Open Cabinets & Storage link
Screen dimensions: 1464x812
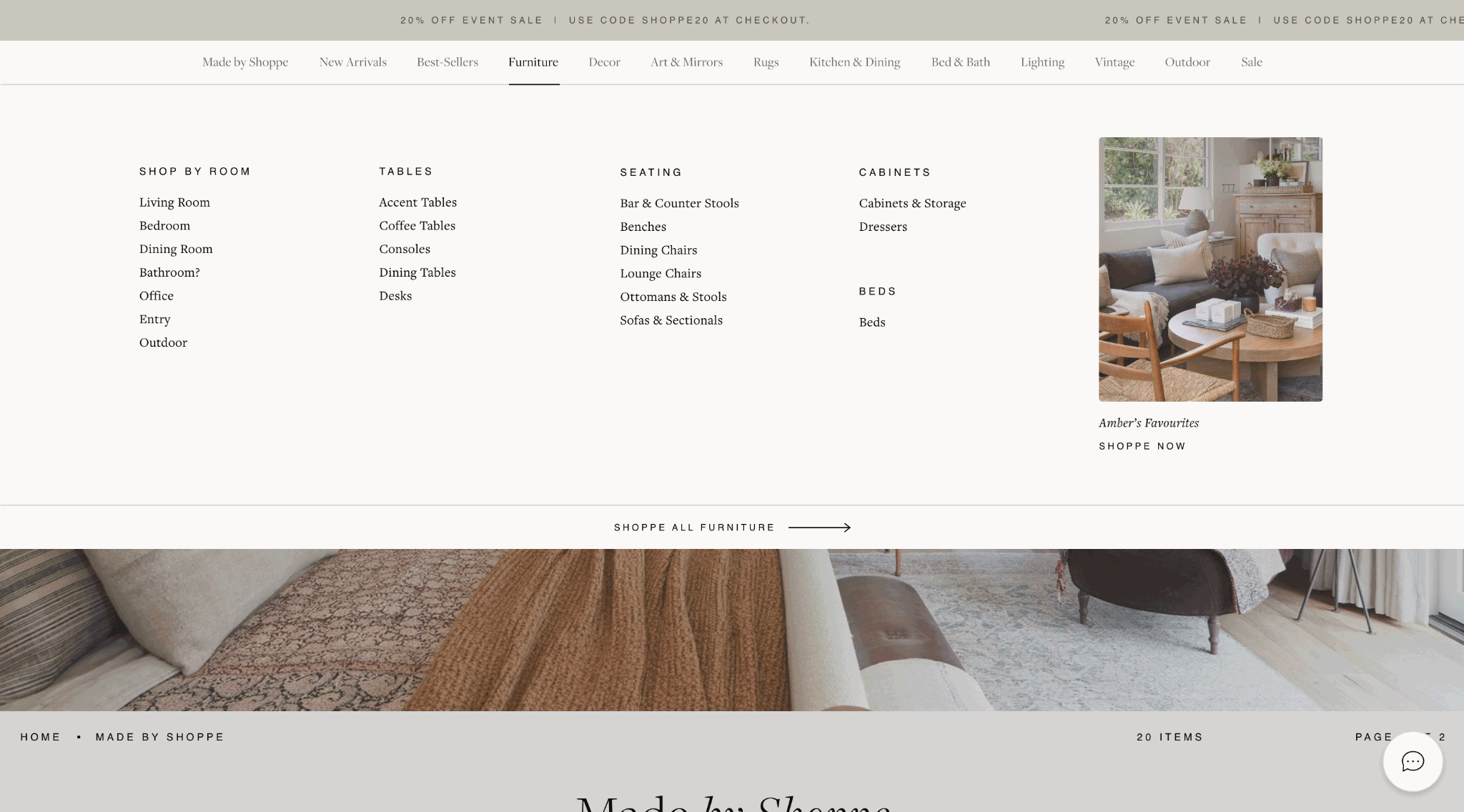tap(912, 204)
